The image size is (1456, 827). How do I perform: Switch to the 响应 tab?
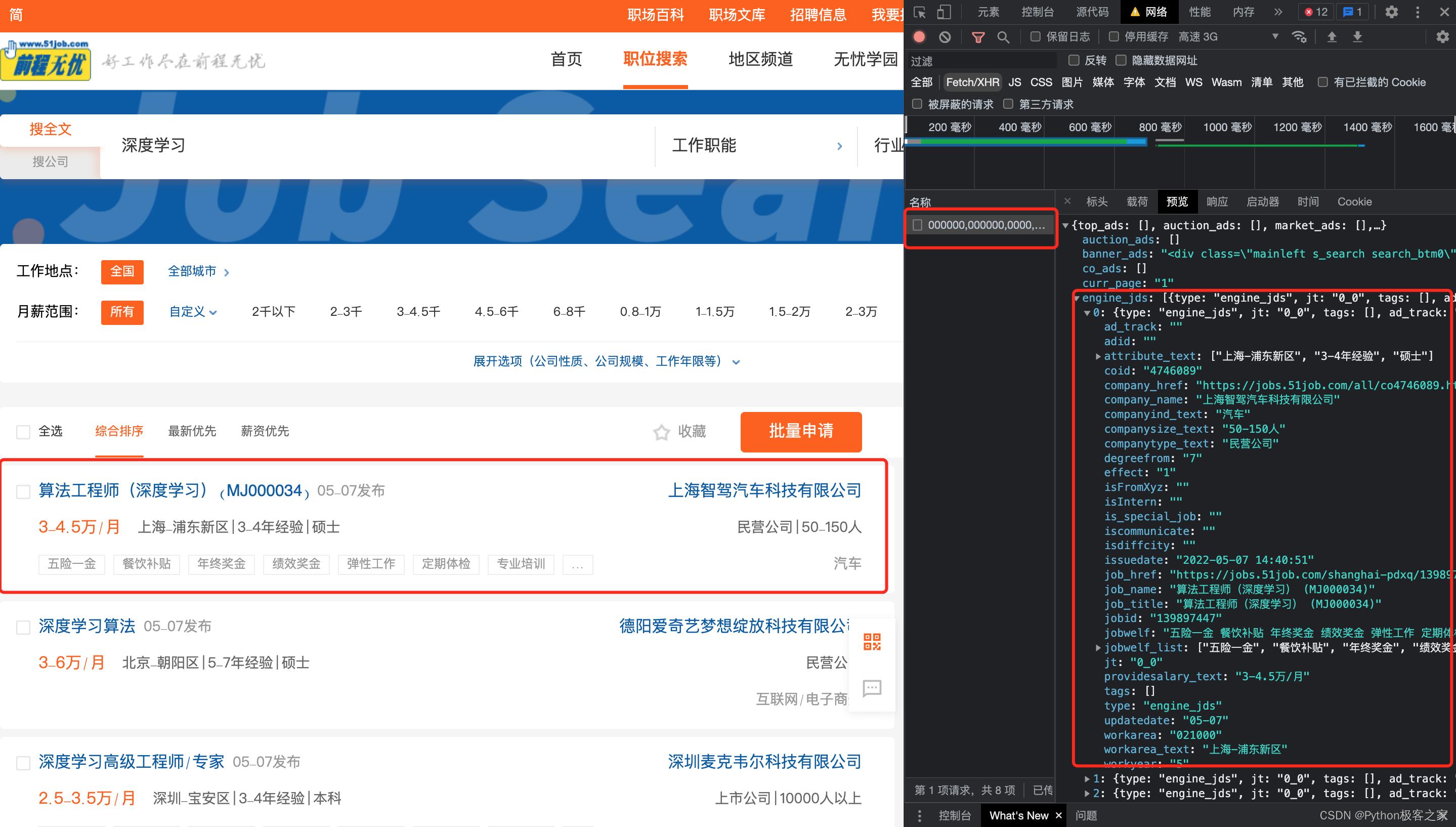tap(1217, 201)
